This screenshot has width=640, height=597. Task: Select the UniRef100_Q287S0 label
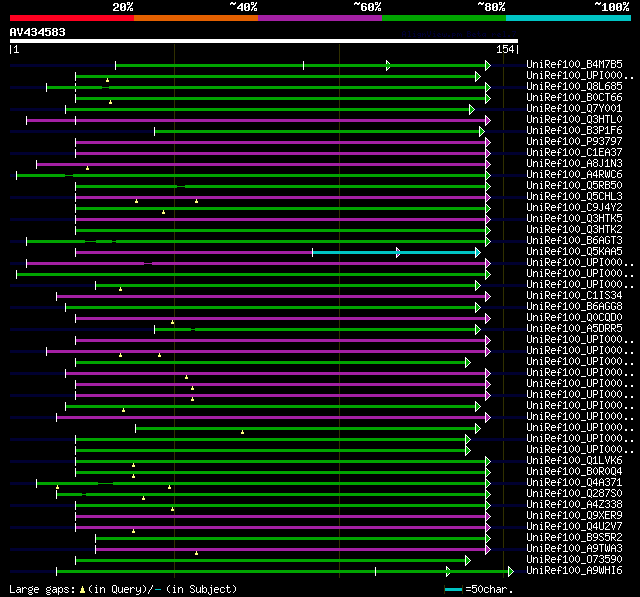click(x=574, y=494)
